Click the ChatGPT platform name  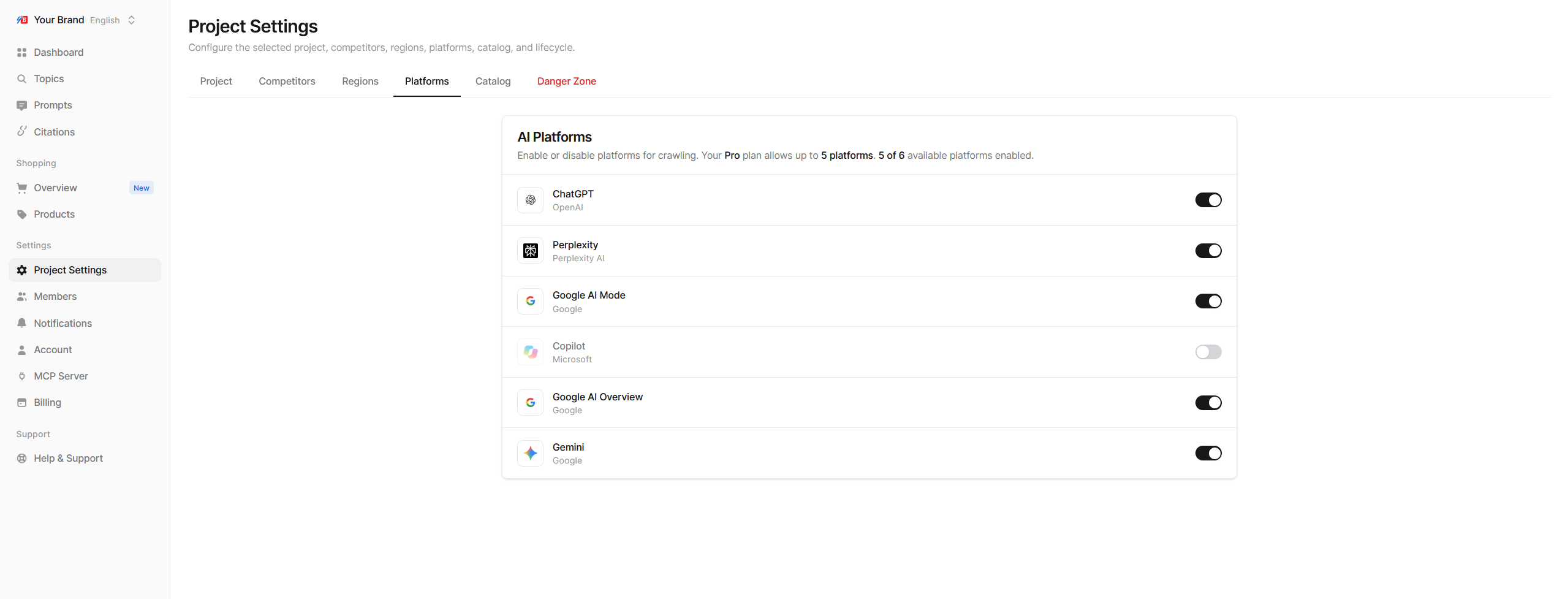[573, 194]
